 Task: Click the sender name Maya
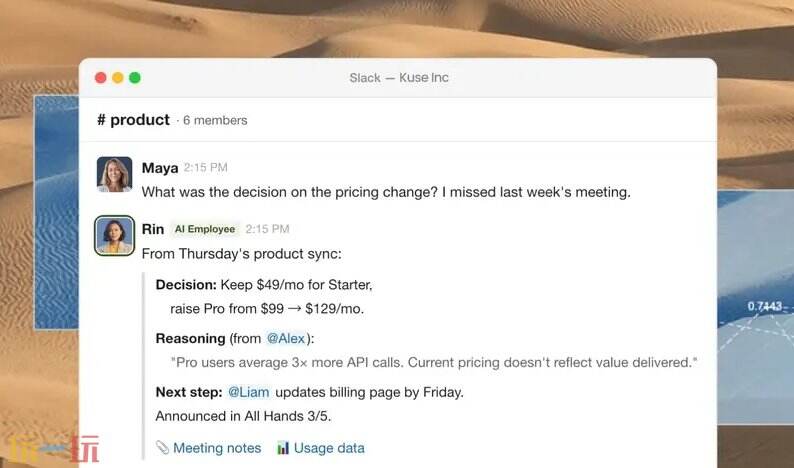[159, 168]
